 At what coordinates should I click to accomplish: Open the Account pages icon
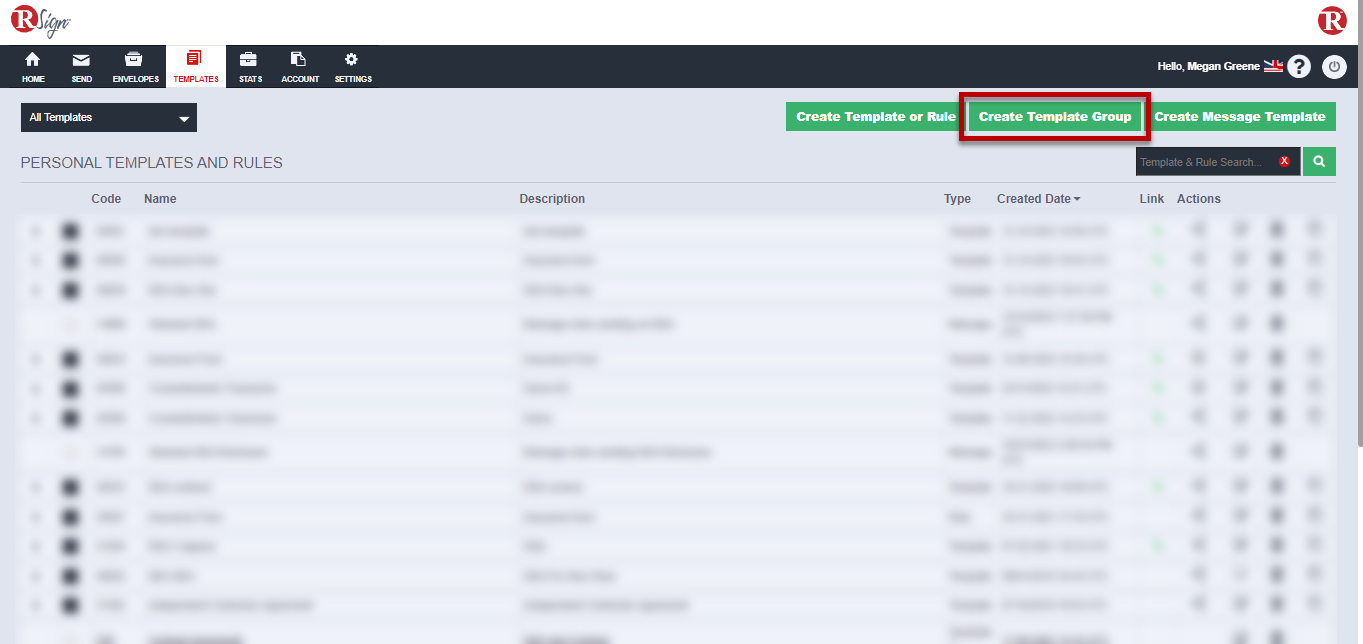tap(299, 66)
